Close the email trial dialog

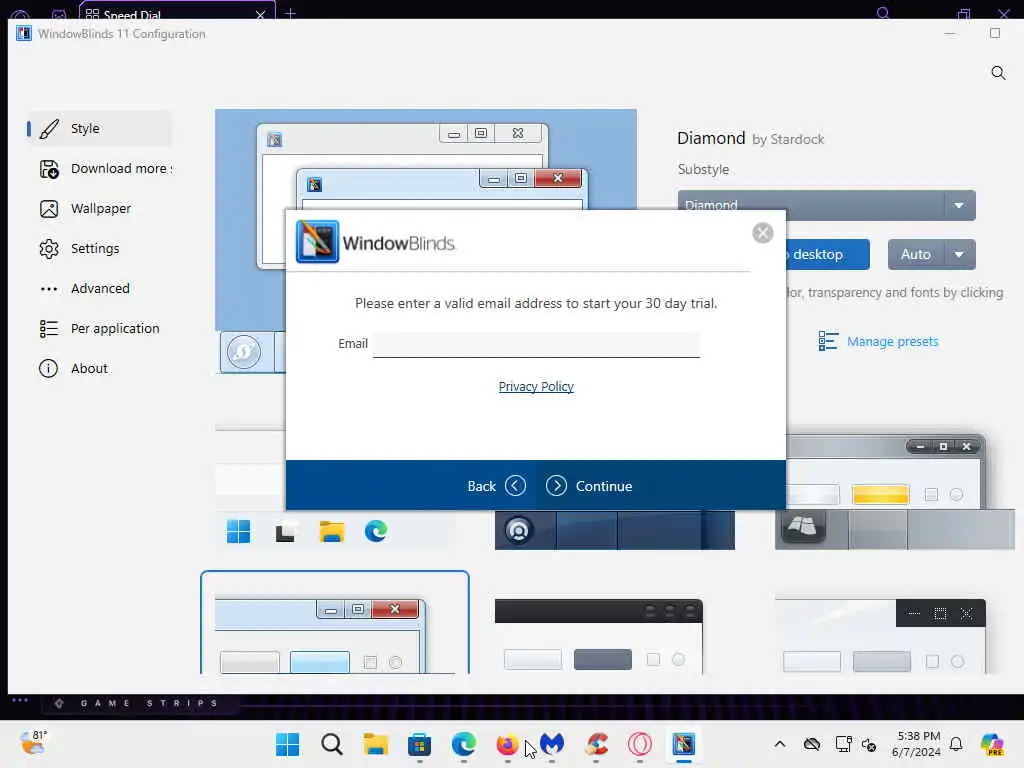[x=762, y=233]
